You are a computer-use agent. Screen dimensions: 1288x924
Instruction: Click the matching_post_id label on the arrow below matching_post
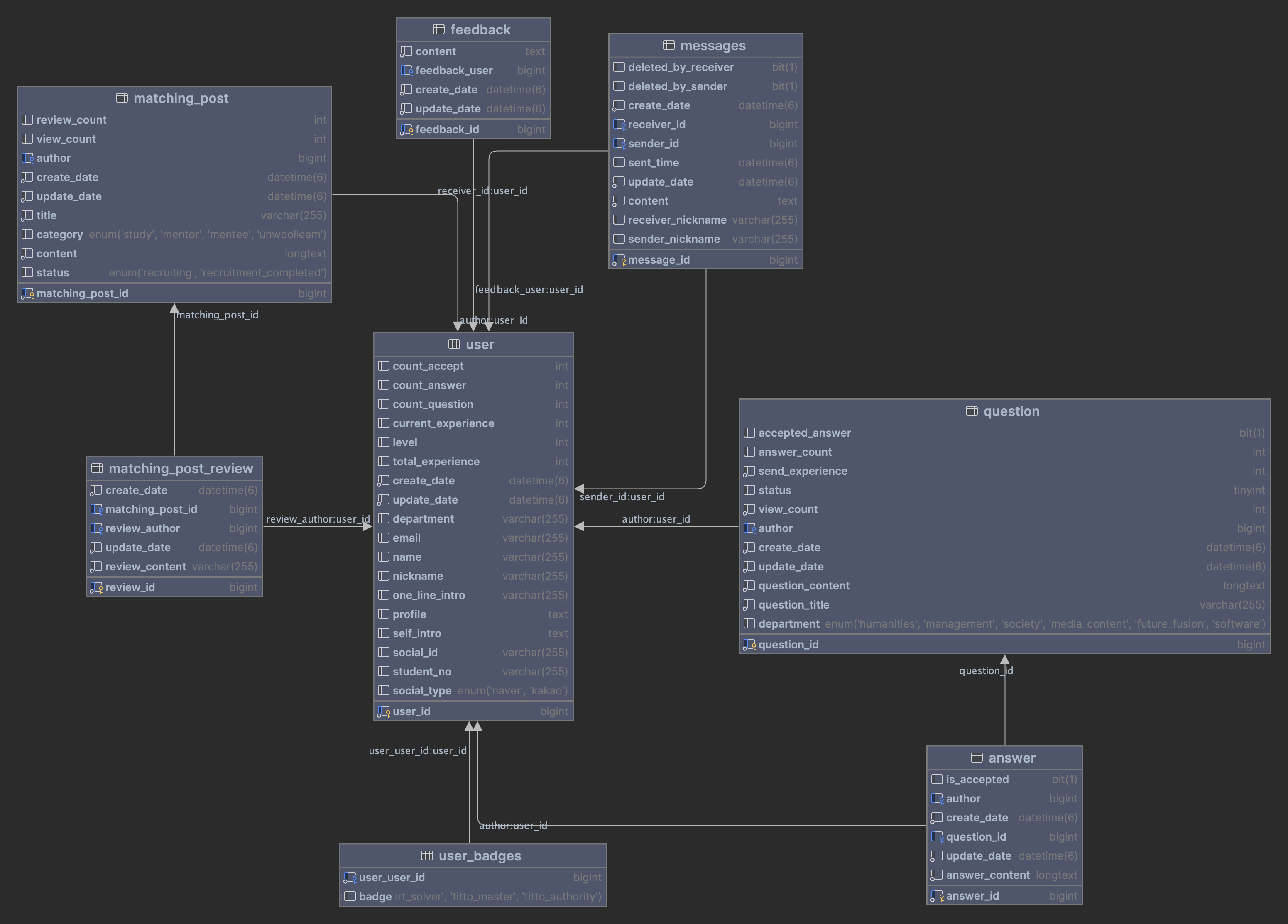217,314
